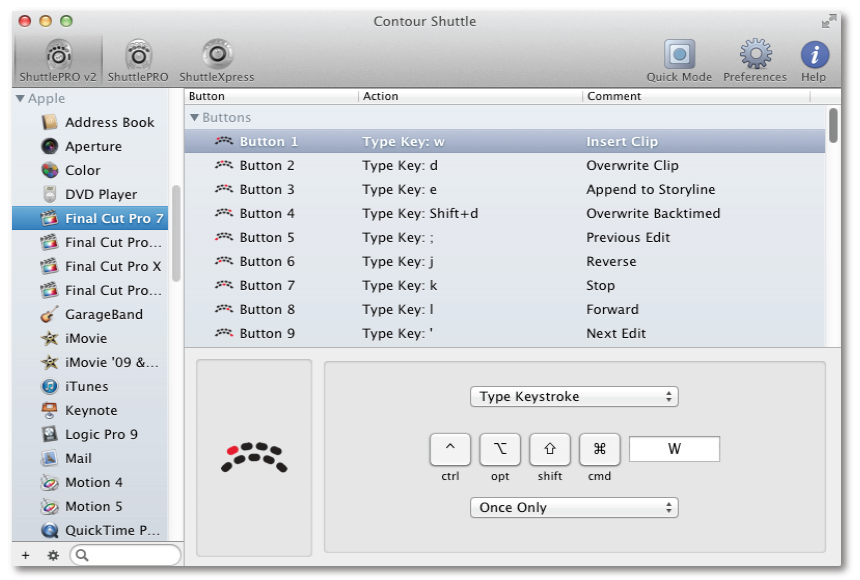Add a new application with plus button

(x=25, y=555)
